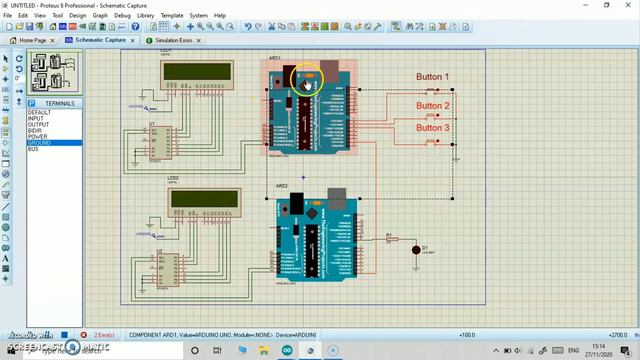Open the Design menu
Viewport: 640px width, 360px height.
coord(78,16)
